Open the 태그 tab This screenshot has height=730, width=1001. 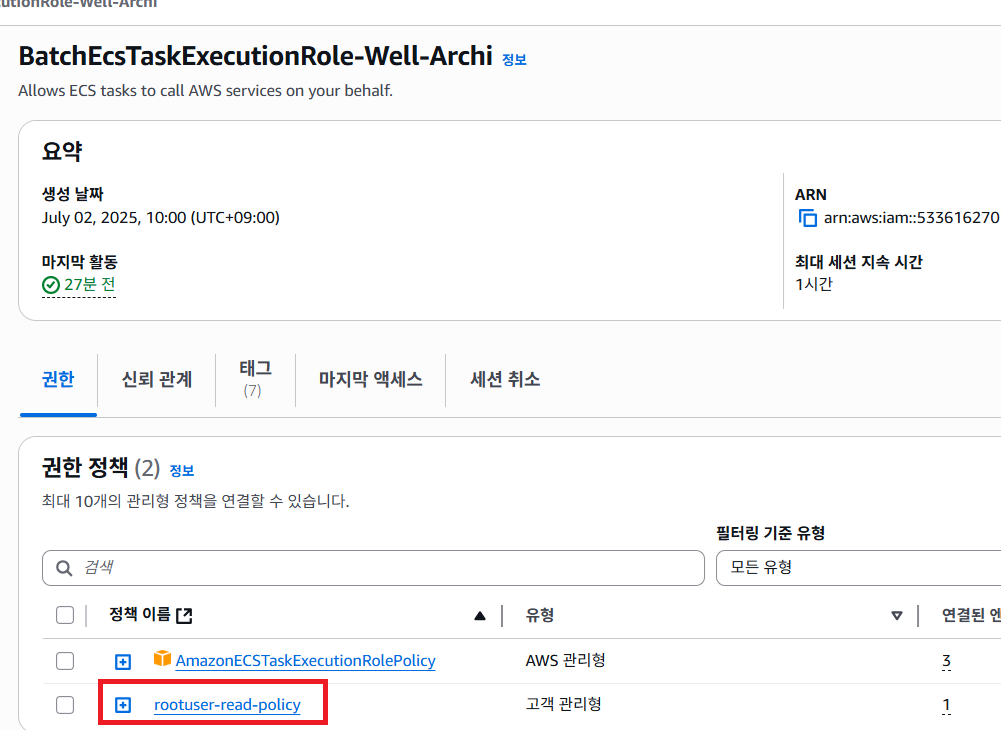pos(255,379)
